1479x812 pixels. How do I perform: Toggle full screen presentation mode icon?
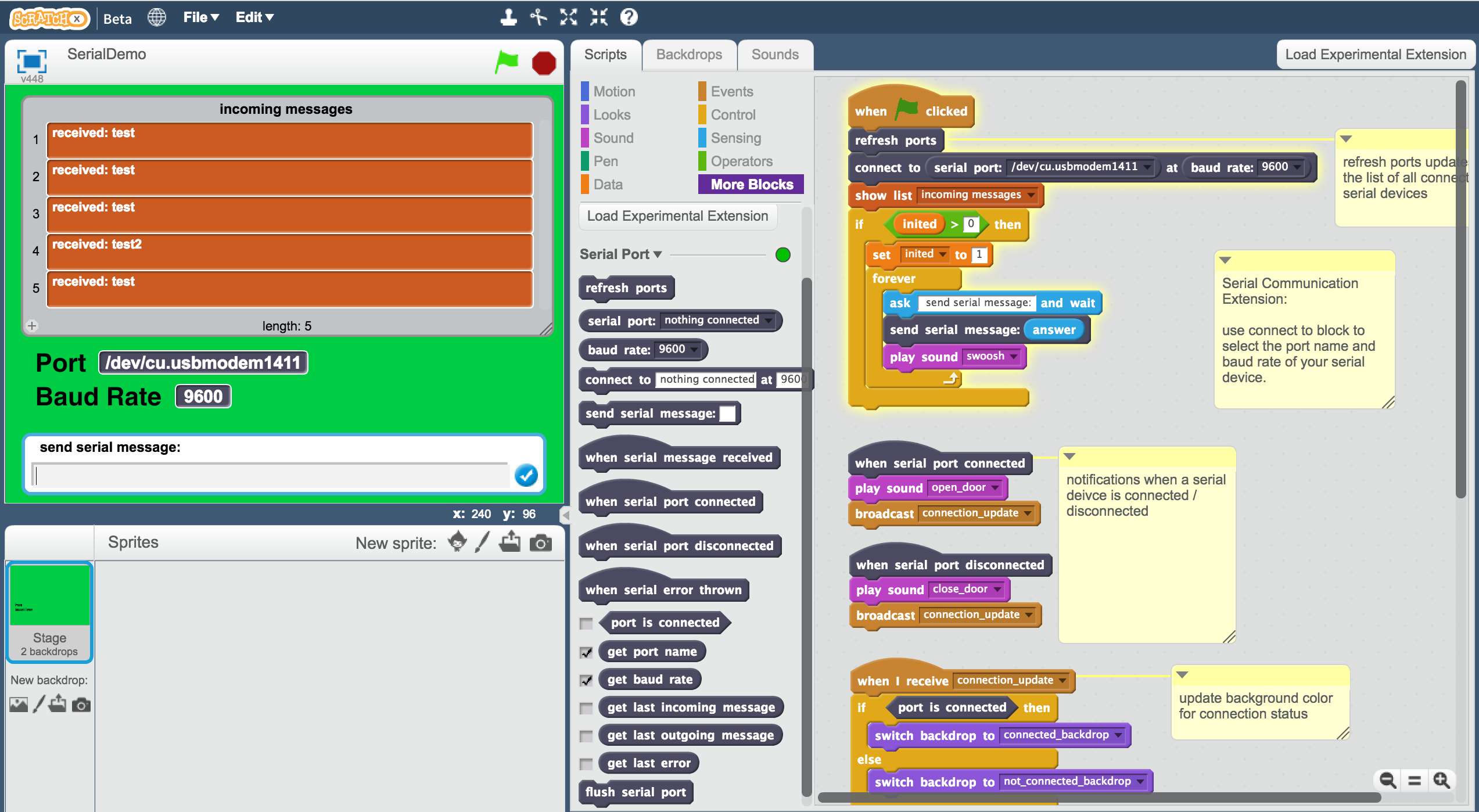click(x=31, y=61)
